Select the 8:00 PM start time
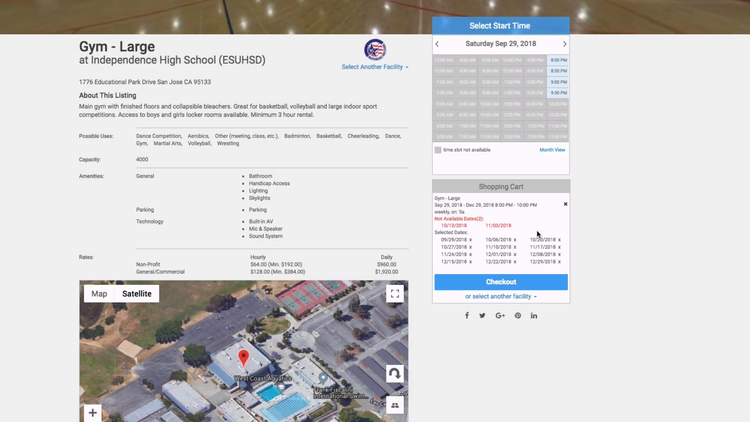This screenshot has height=422, width=750. (558, 60)
